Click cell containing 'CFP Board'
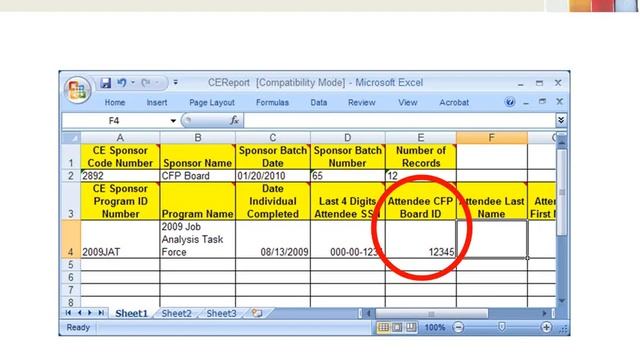 click(x=198, y=176)
